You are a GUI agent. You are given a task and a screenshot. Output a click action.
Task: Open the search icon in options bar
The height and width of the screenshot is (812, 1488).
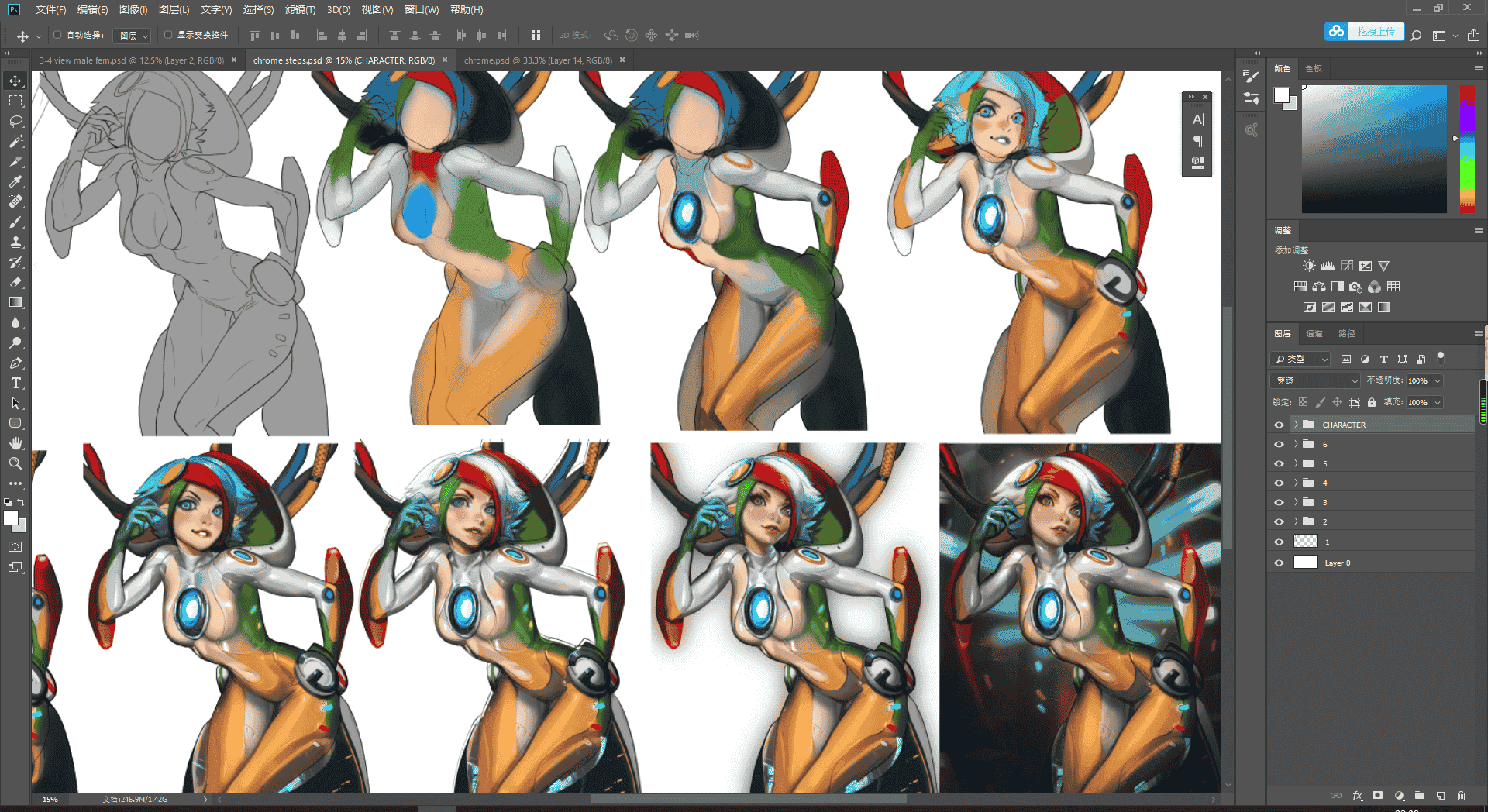[1416, 36]
